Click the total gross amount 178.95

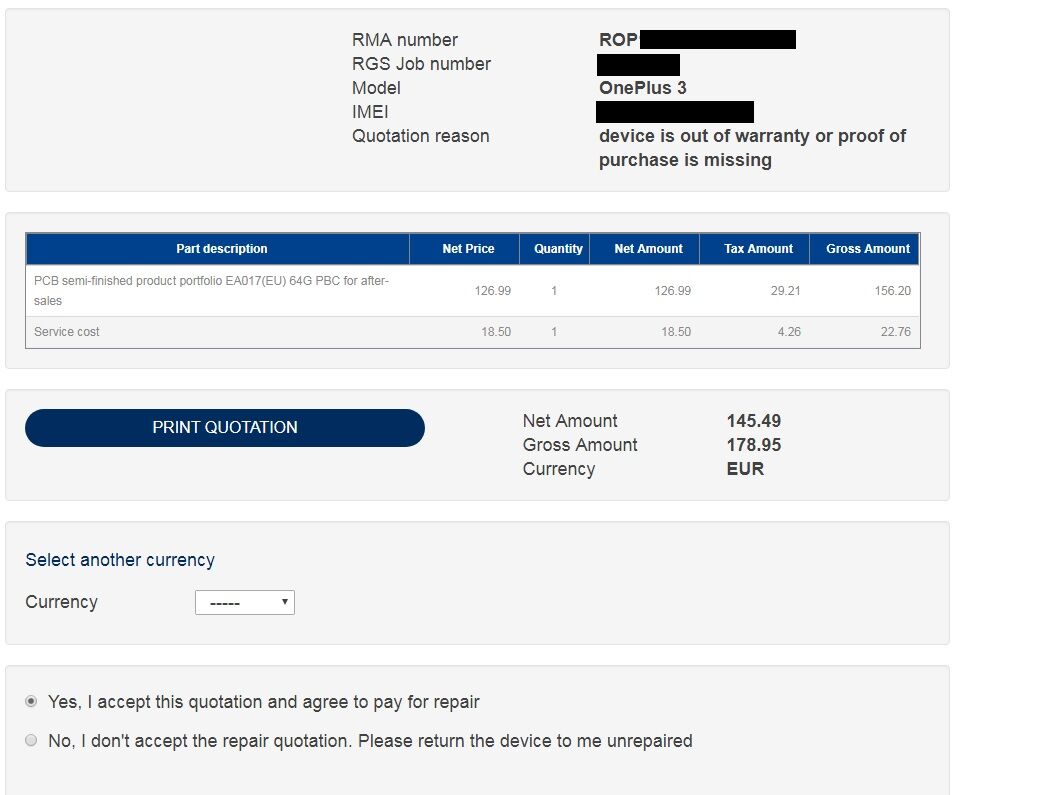pos(754,445)
